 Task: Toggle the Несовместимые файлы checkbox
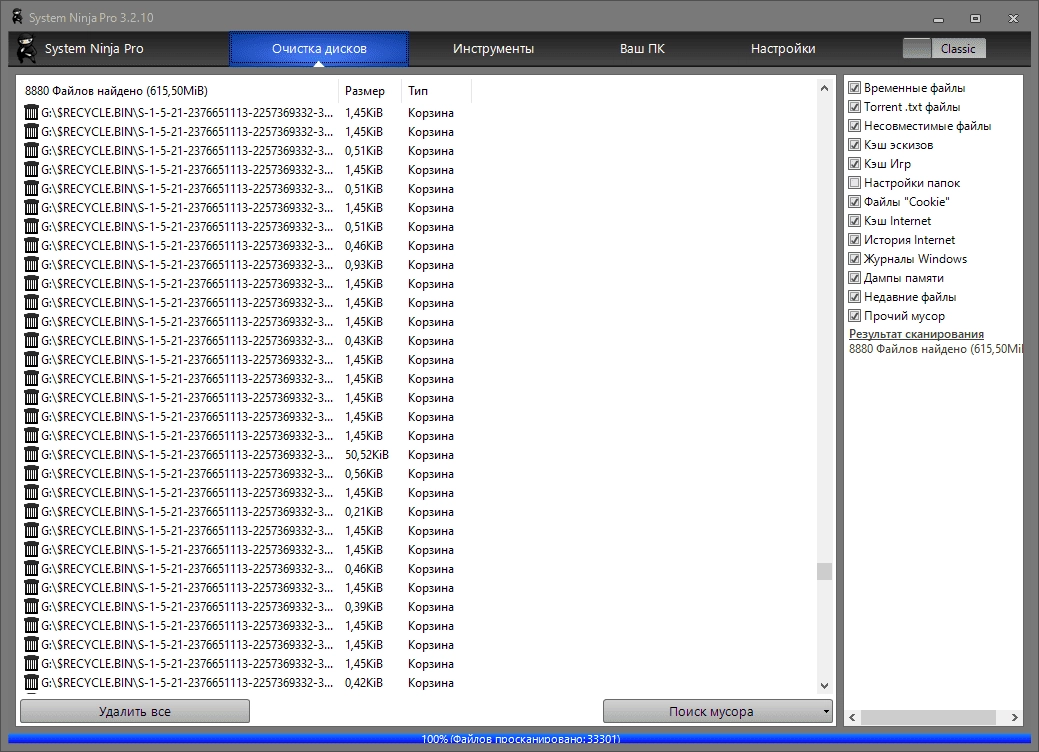pos(855,126)
